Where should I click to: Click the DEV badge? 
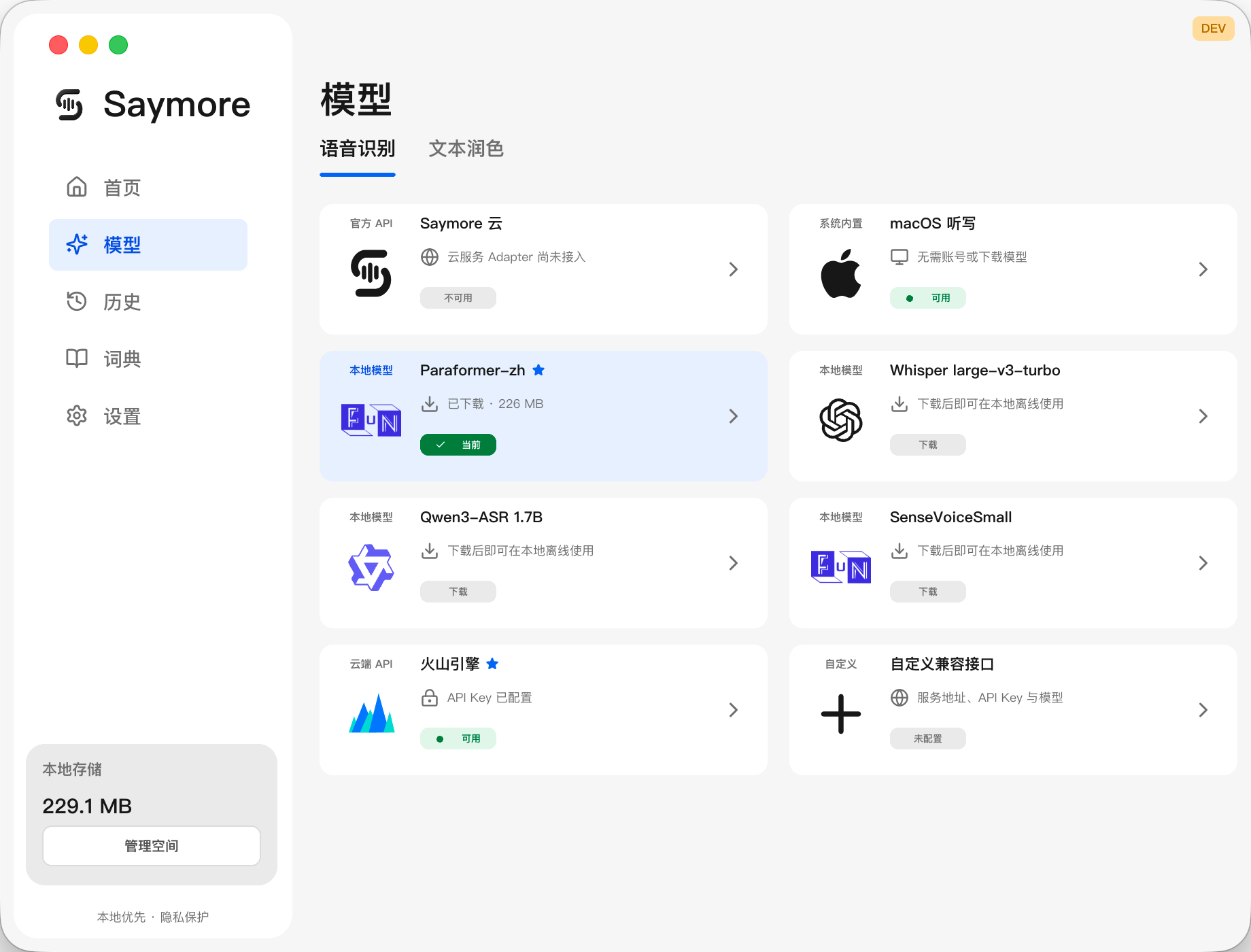coord(1214,29)
